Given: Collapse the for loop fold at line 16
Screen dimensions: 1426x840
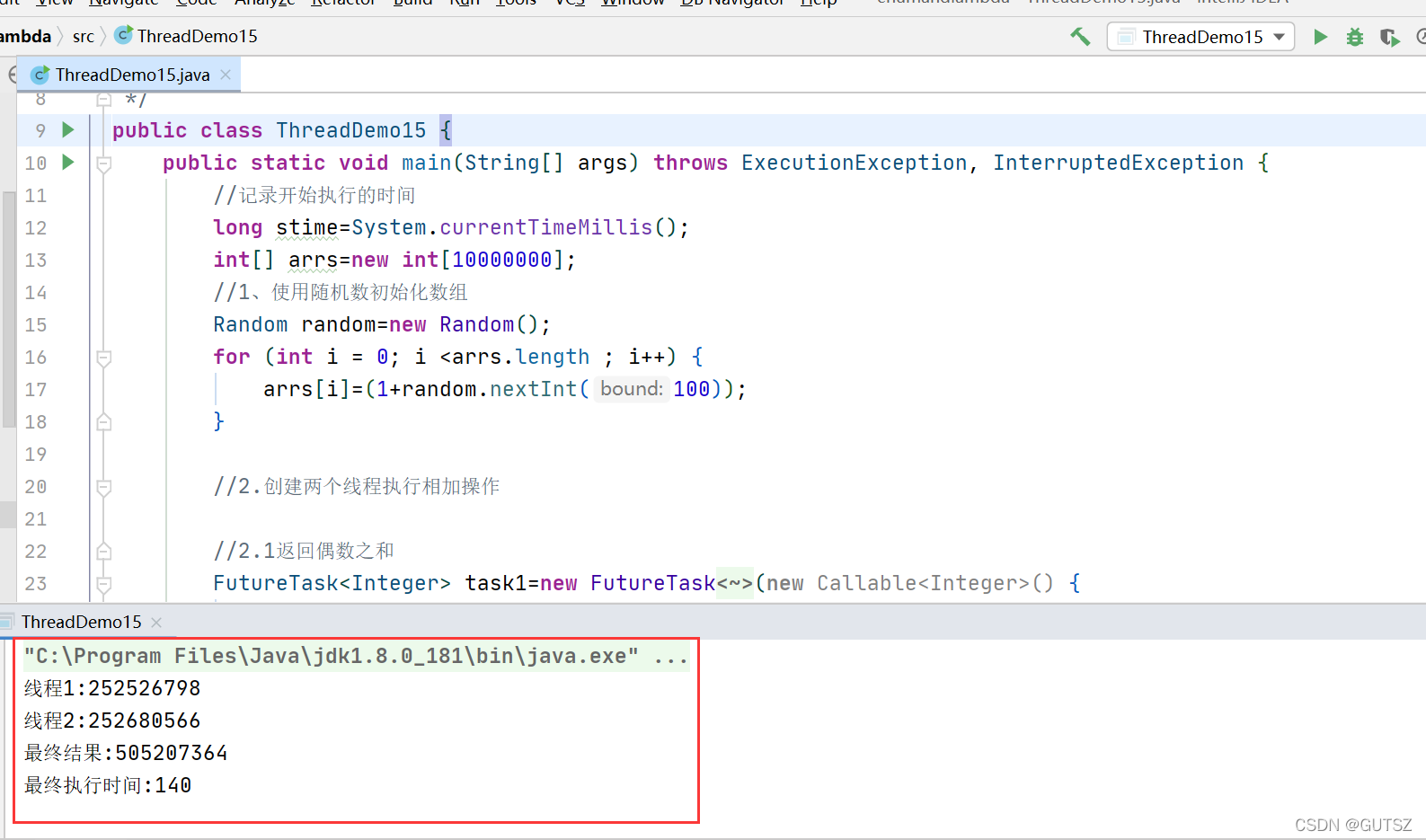Looking at the screenshot, I should pos(104,358).
